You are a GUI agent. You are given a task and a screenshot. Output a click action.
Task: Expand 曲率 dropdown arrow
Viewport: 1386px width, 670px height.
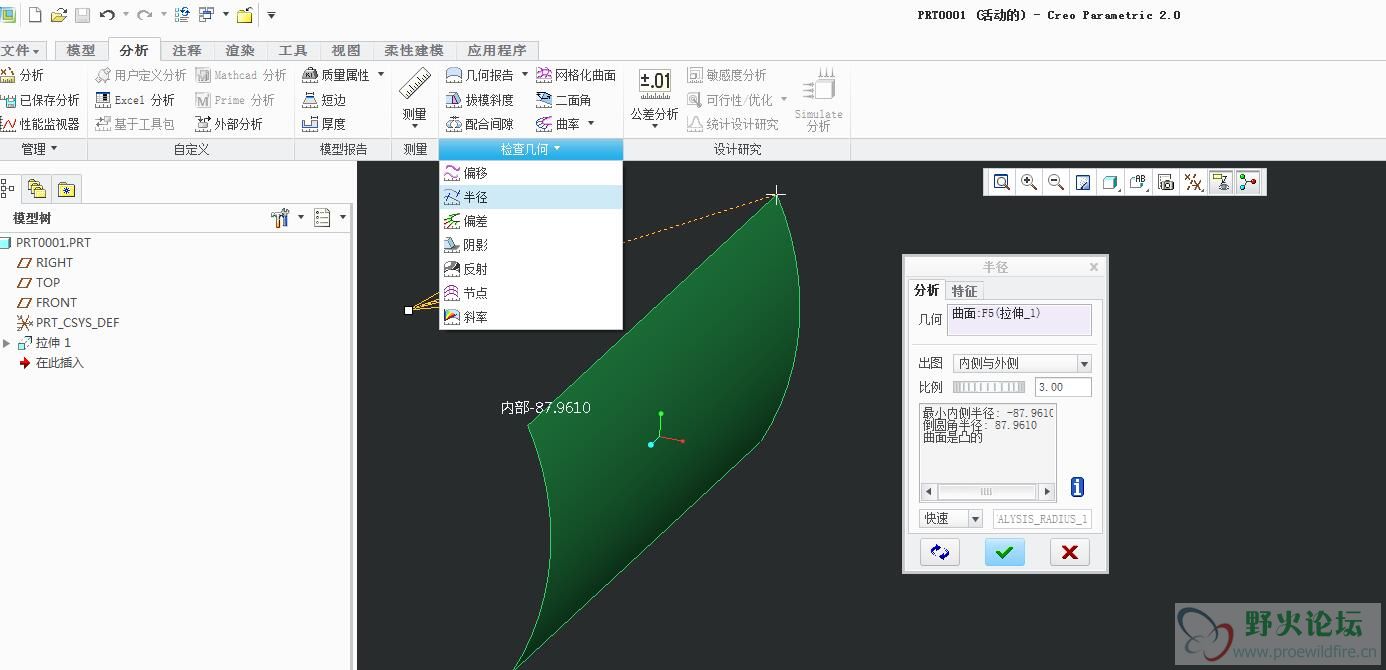point(591,124)
